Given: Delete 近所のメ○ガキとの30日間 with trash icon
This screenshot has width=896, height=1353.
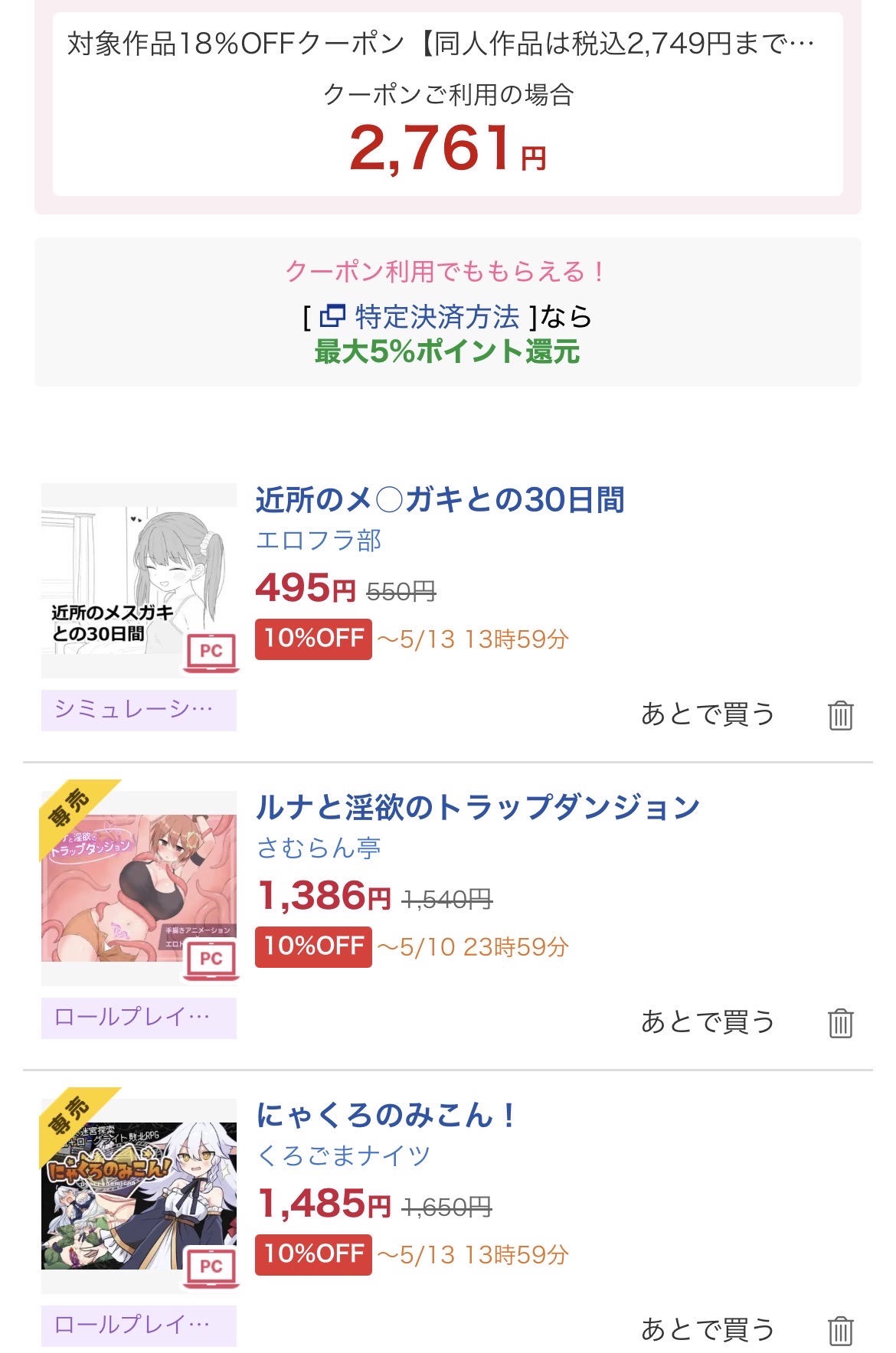Looking at the screenshot, I should tap(840, 715).
